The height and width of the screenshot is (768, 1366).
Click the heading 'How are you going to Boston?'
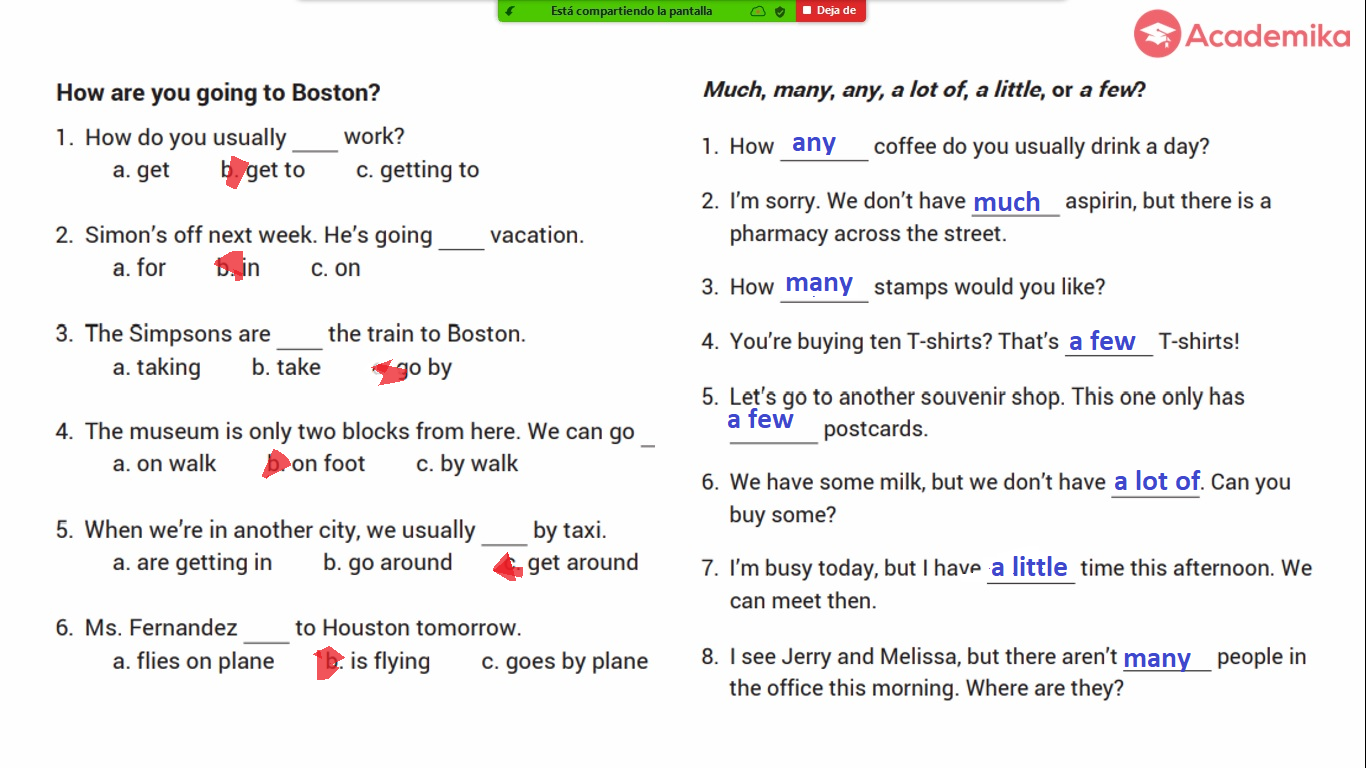click(218, 93)
